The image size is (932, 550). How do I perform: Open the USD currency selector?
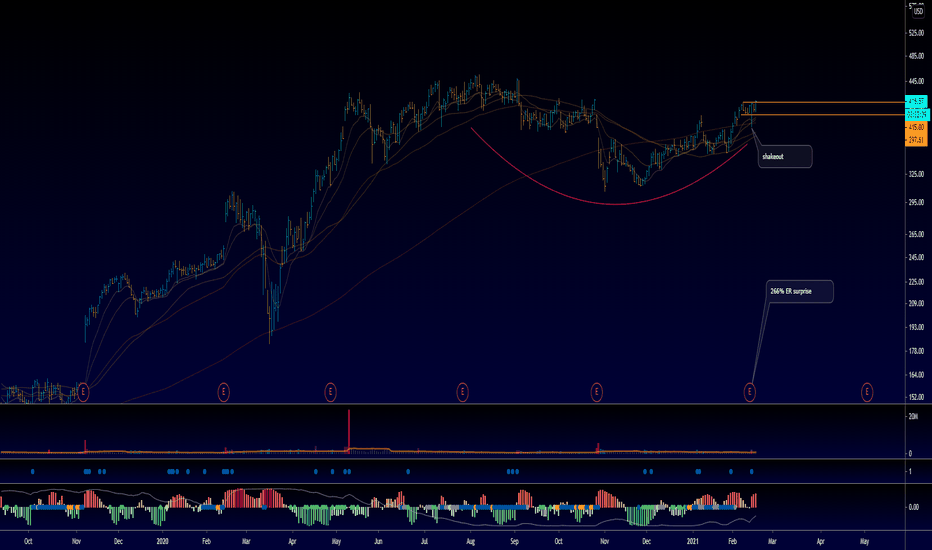(918, 11)
